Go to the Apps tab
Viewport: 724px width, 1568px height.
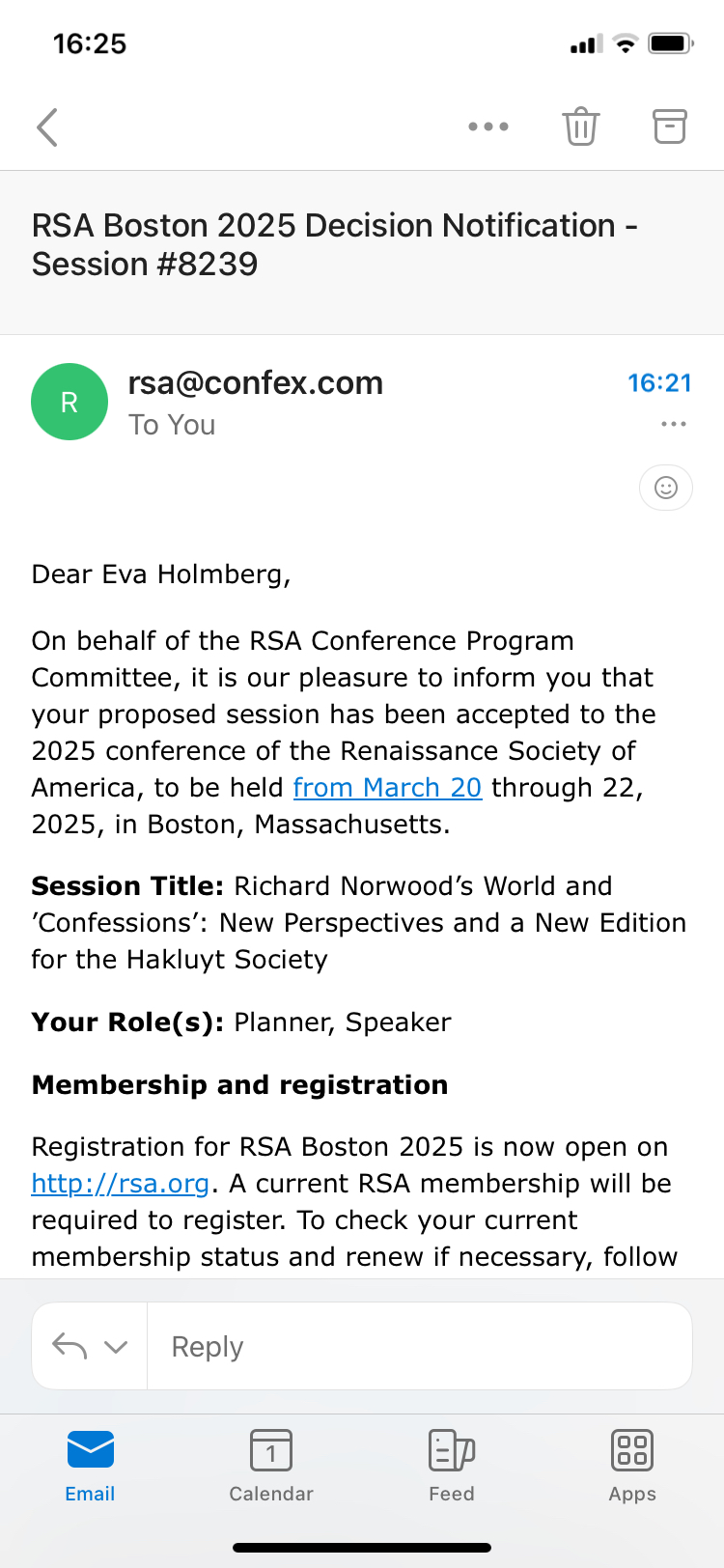tap(632, 1465)
